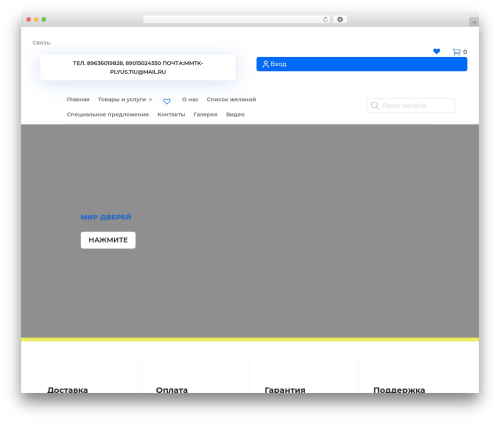
Task: Click the Оплата heading
Action: tap(172, 390)
